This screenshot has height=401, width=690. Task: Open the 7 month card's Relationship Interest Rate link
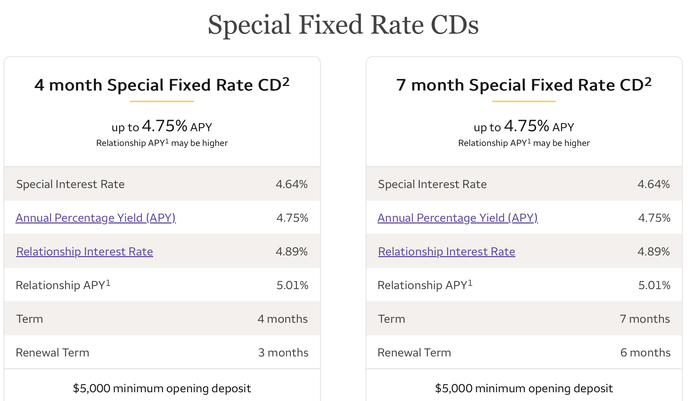point(447,251)
